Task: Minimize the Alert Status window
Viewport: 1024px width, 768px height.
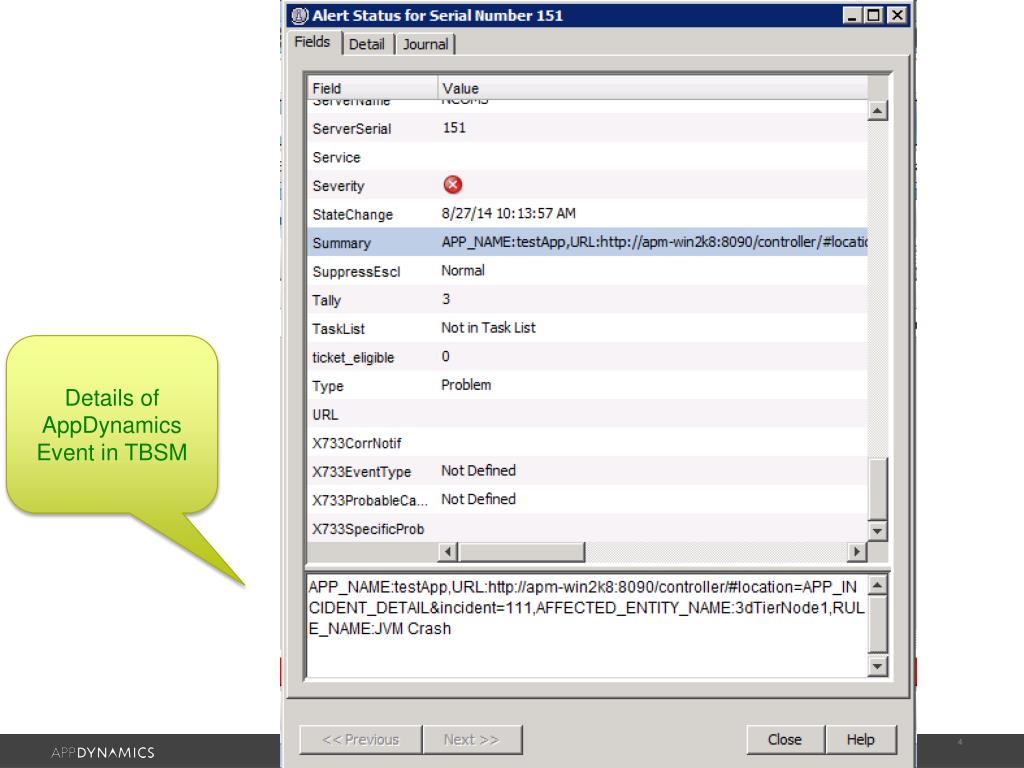Action: (851, 15)
